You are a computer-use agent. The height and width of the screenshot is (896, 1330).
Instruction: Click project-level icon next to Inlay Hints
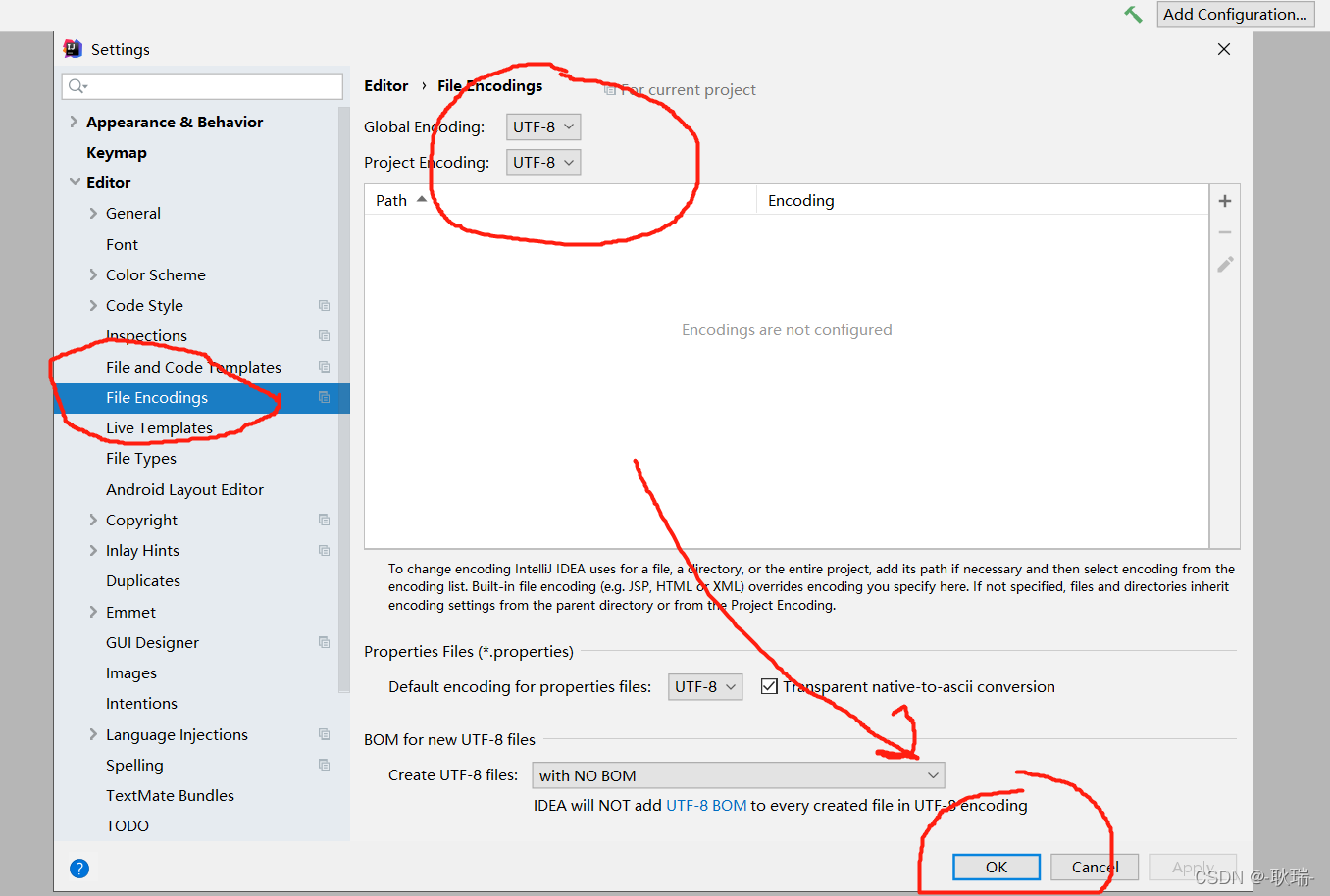click(x=324, y=550)
